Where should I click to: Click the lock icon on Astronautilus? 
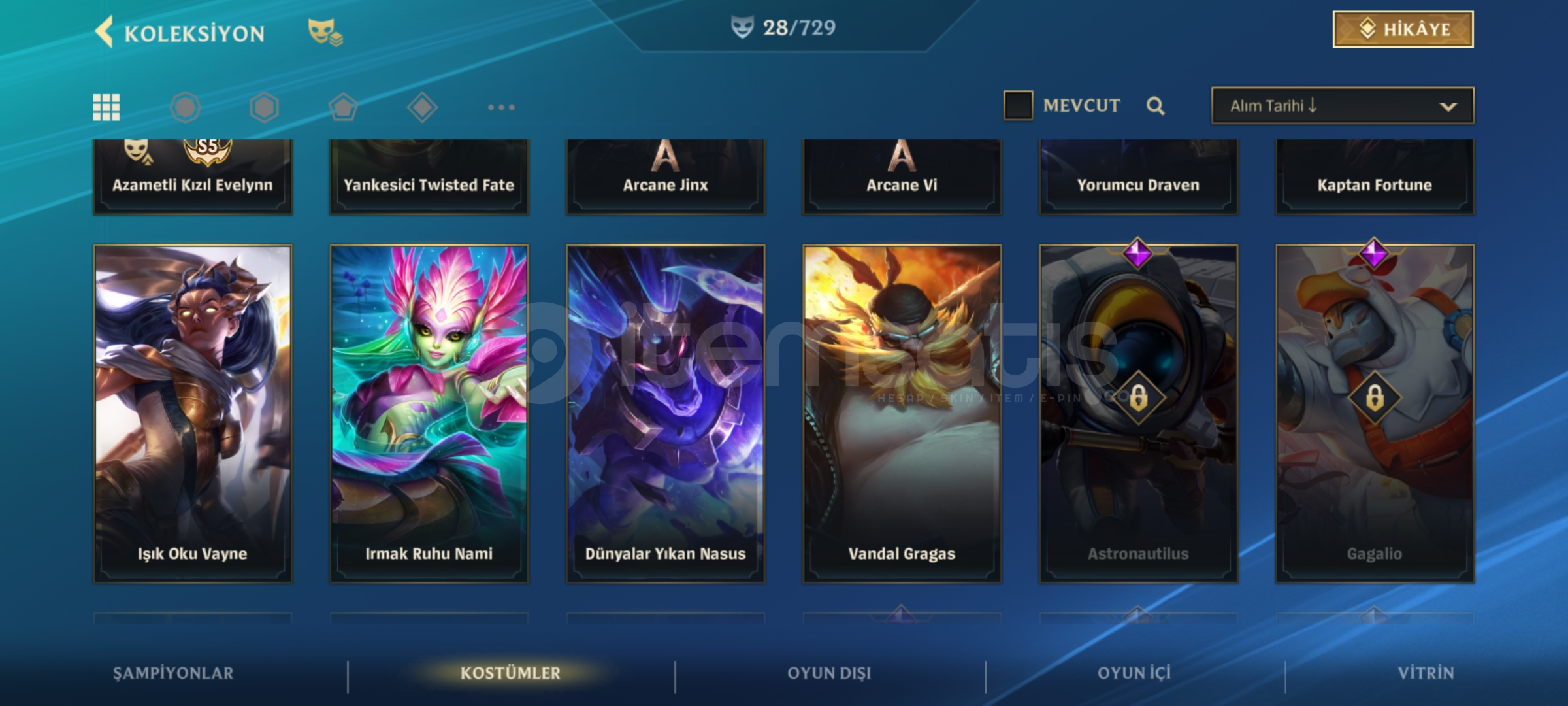tap(1138, 397)
